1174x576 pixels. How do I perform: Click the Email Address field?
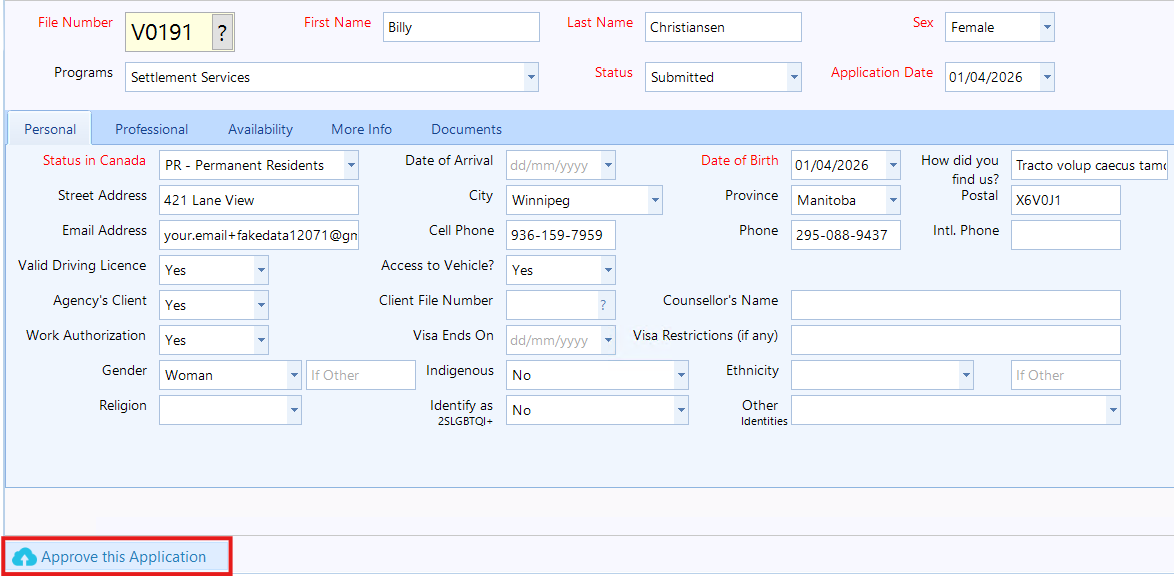point(259,235)
